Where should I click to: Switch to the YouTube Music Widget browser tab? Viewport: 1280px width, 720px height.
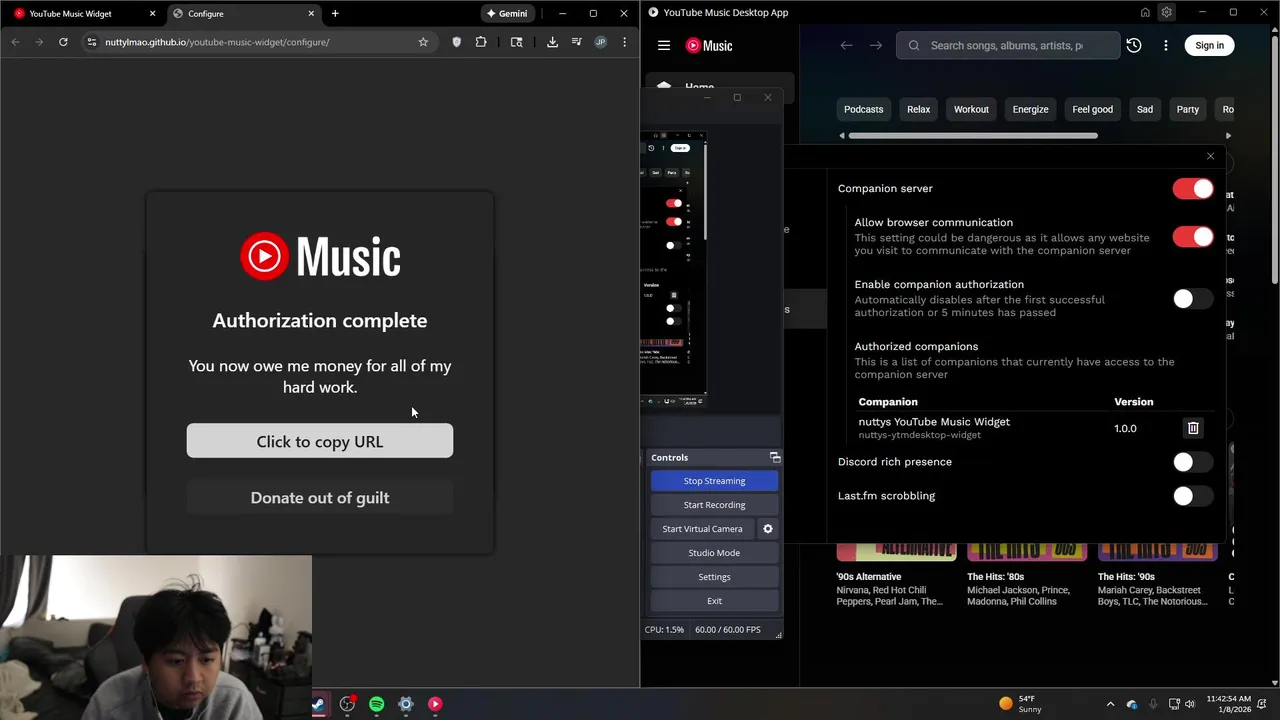[83, 14]
